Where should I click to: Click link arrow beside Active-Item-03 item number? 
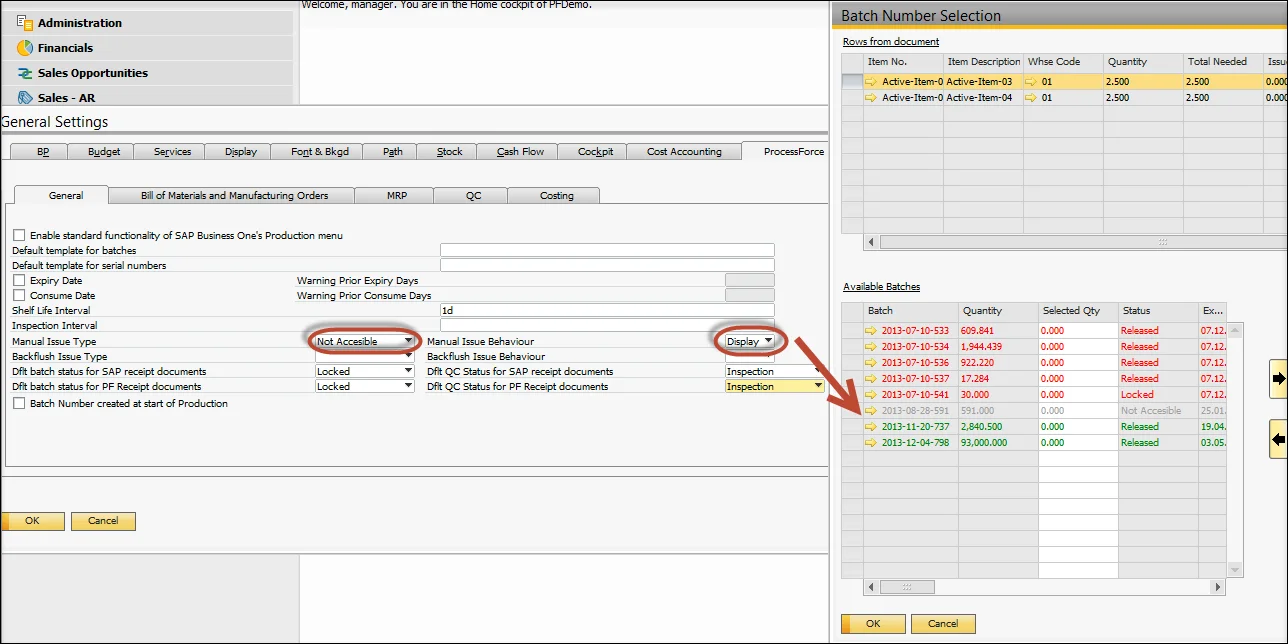(x=871, y=82)
